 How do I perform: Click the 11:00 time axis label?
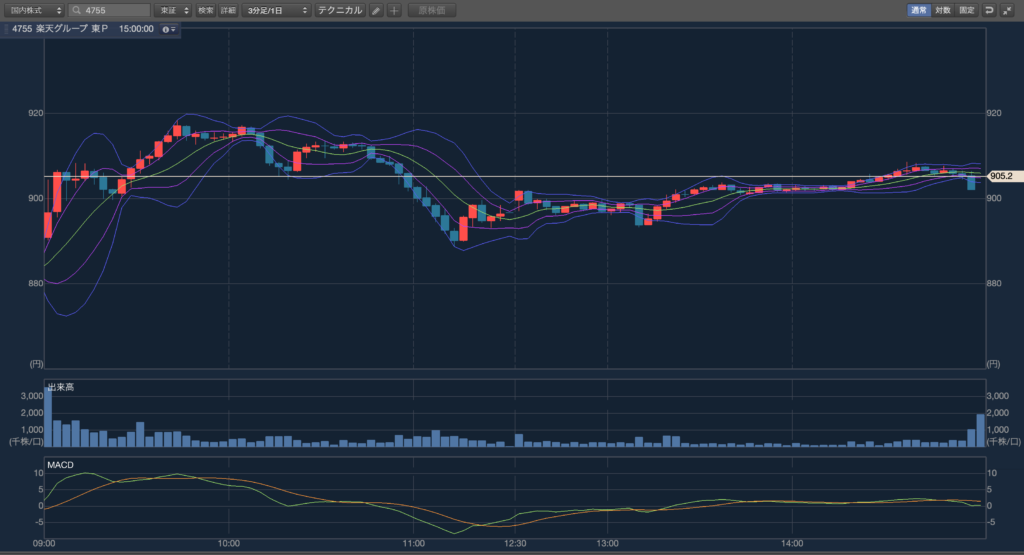pyautogui.click(x=413, y=543)
